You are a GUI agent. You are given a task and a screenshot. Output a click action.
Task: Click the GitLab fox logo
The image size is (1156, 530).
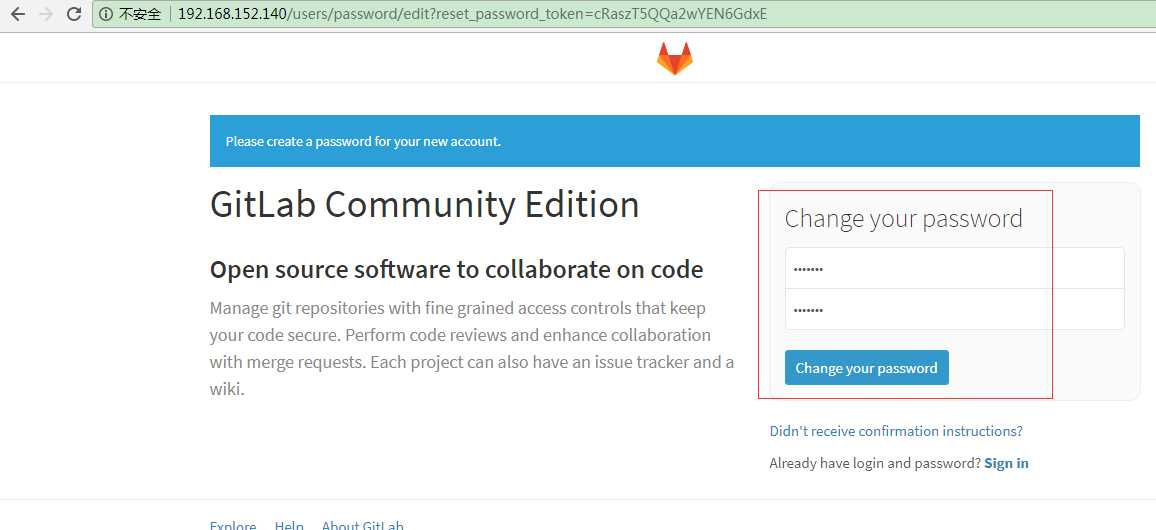pyautogui.click(x=675, y=58)
